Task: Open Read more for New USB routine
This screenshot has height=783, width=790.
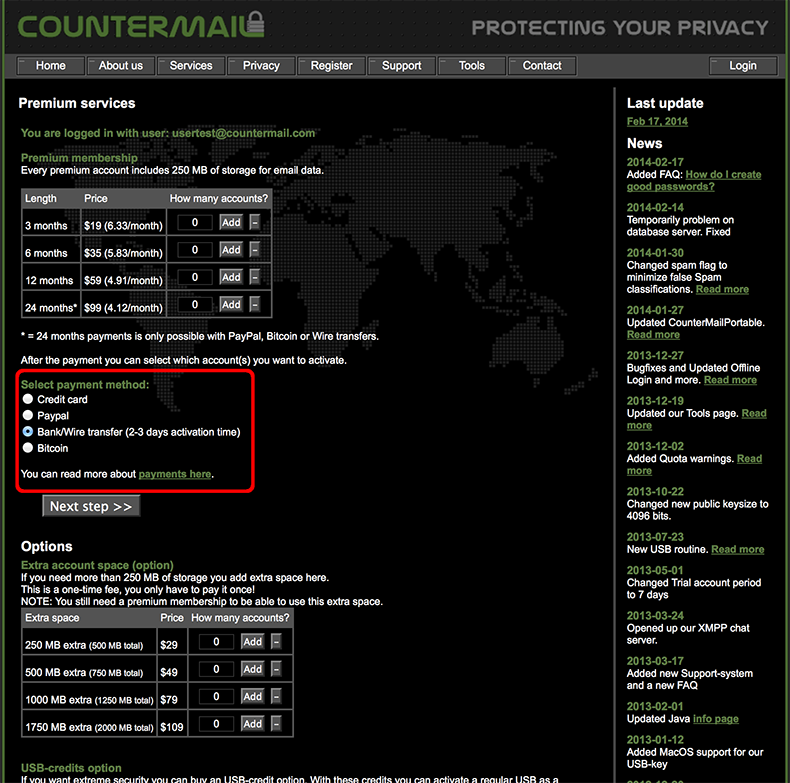Action: [738, 549]
